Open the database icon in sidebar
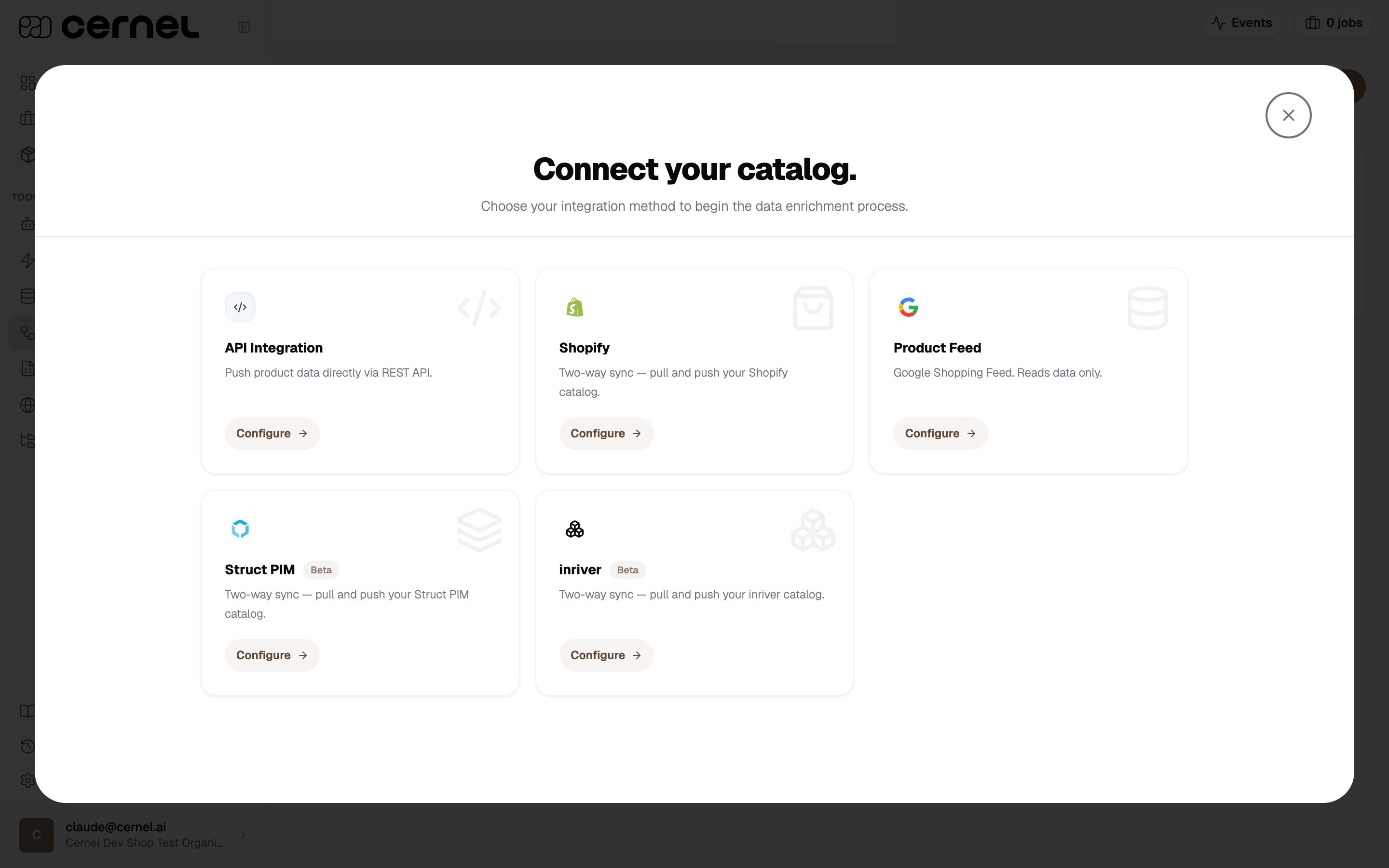The image size is (1389, 868). (x=27, y=296)
